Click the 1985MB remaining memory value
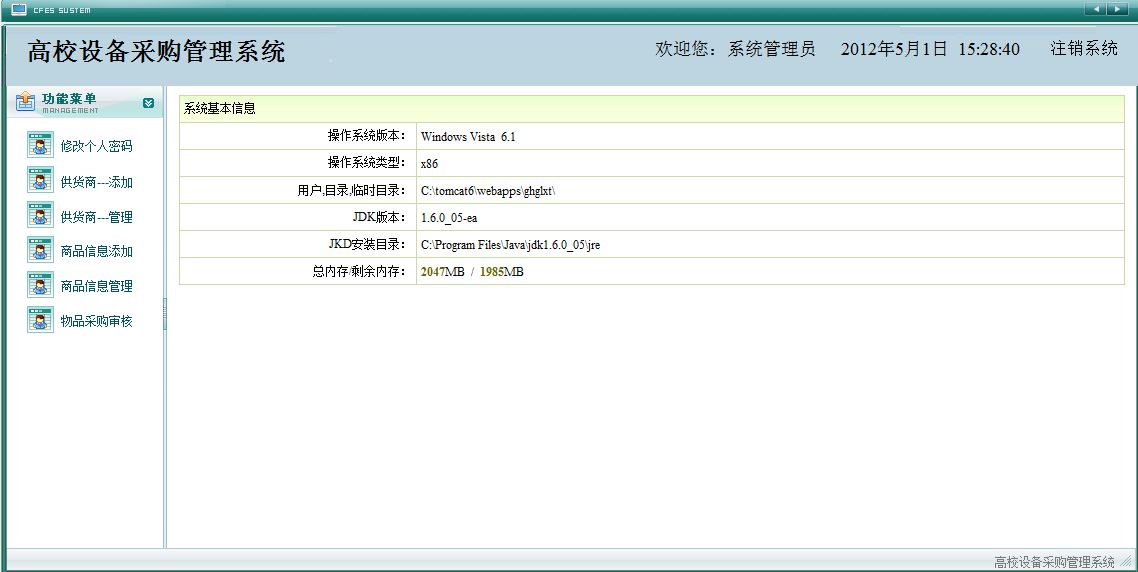Image resolution: width=1138 pixels, height=572 pixels. 502,272
